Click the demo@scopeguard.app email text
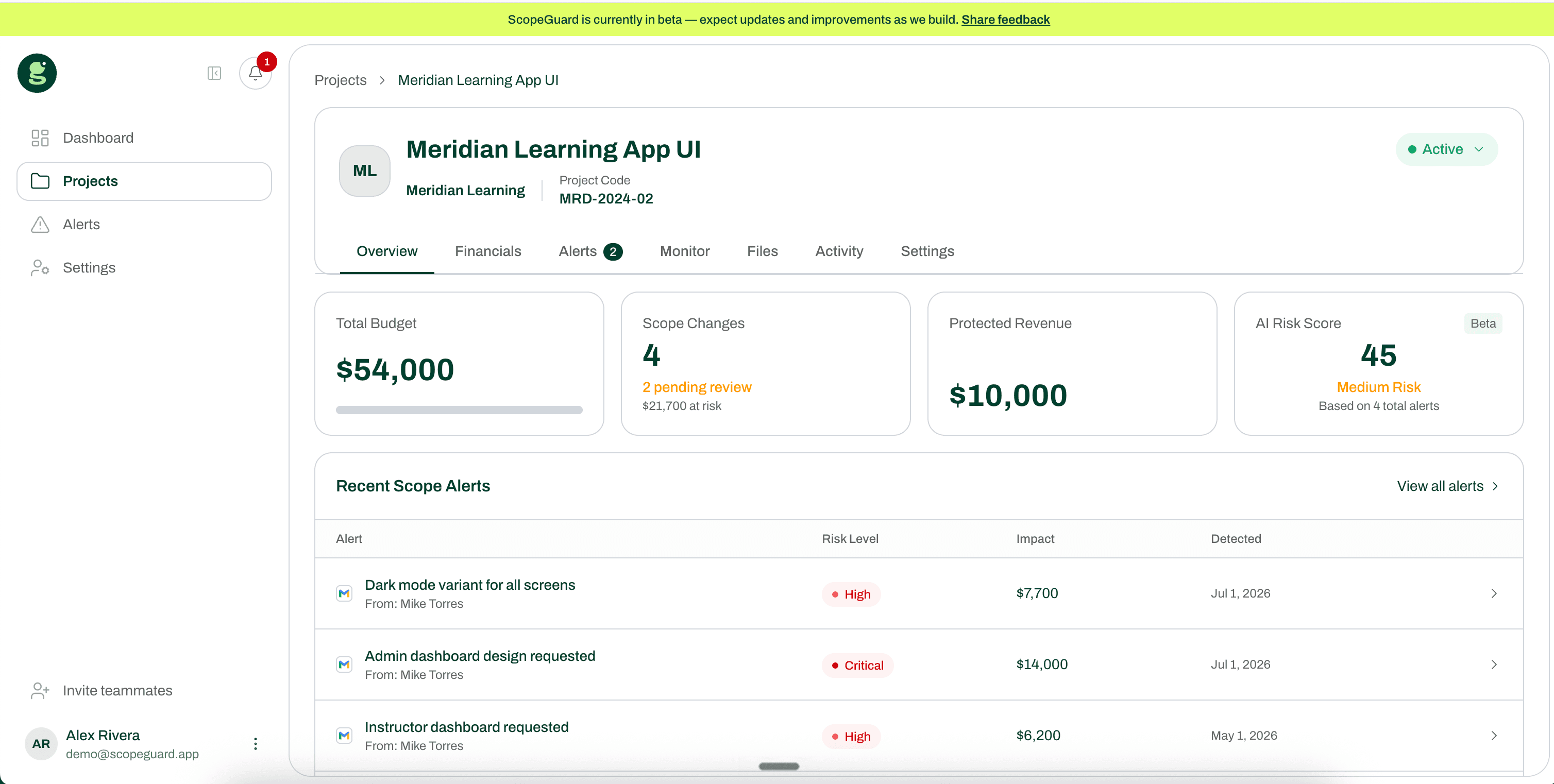Image resolution: width=1554 pixels, height=784 pixels. [132, 755]
